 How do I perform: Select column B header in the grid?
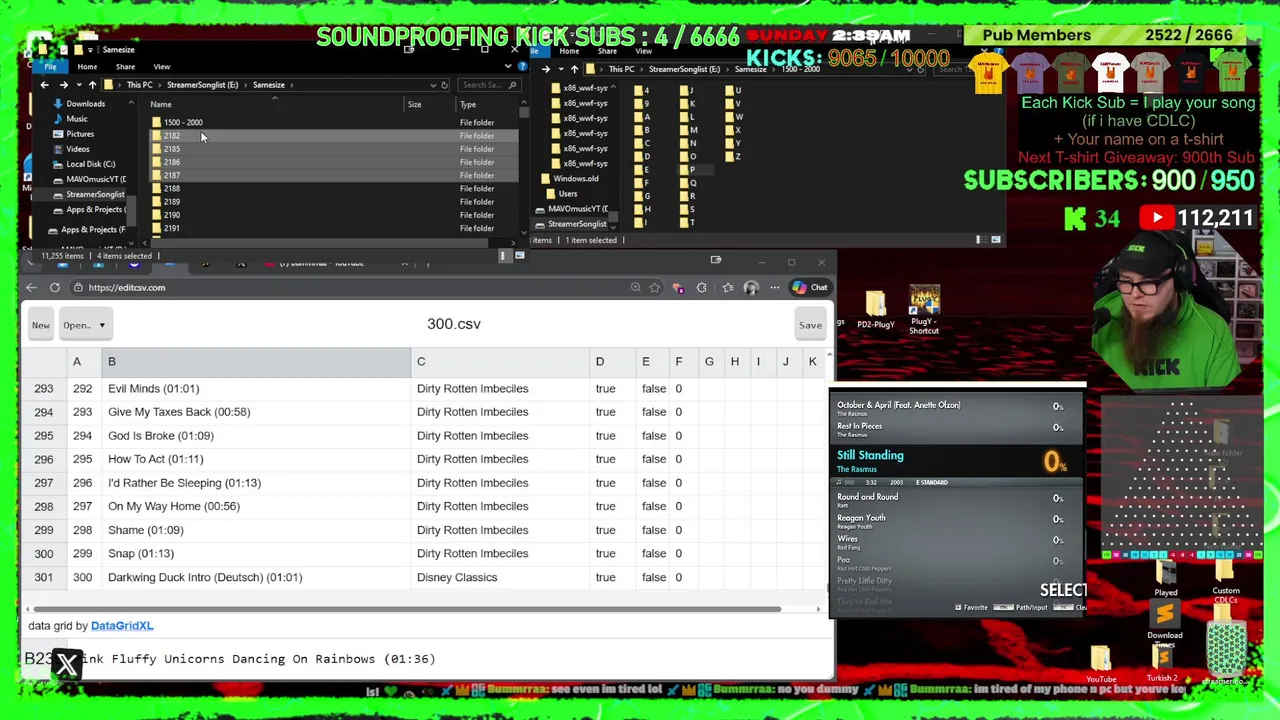(x=256, y=362)
